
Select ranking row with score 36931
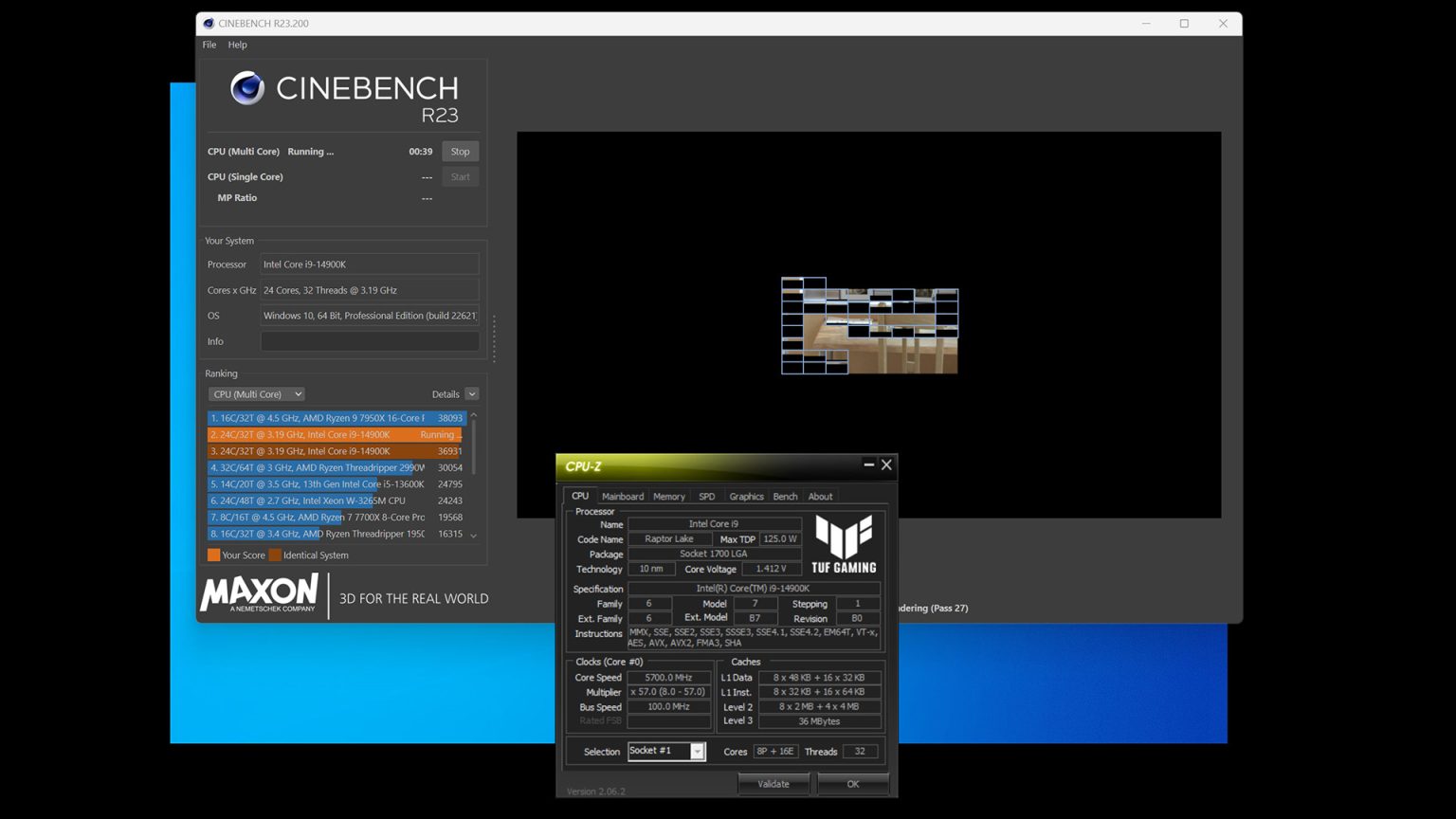[336, 451]
